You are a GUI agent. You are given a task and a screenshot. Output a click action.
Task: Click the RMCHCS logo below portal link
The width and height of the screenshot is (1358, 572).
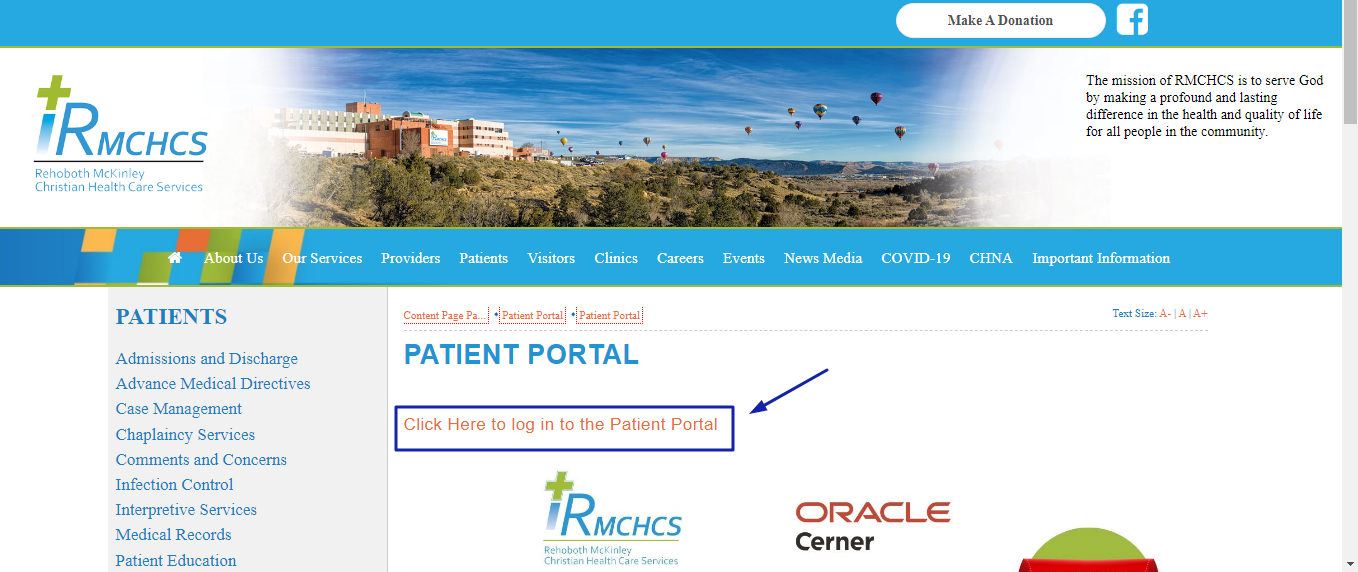pos(613,520)
